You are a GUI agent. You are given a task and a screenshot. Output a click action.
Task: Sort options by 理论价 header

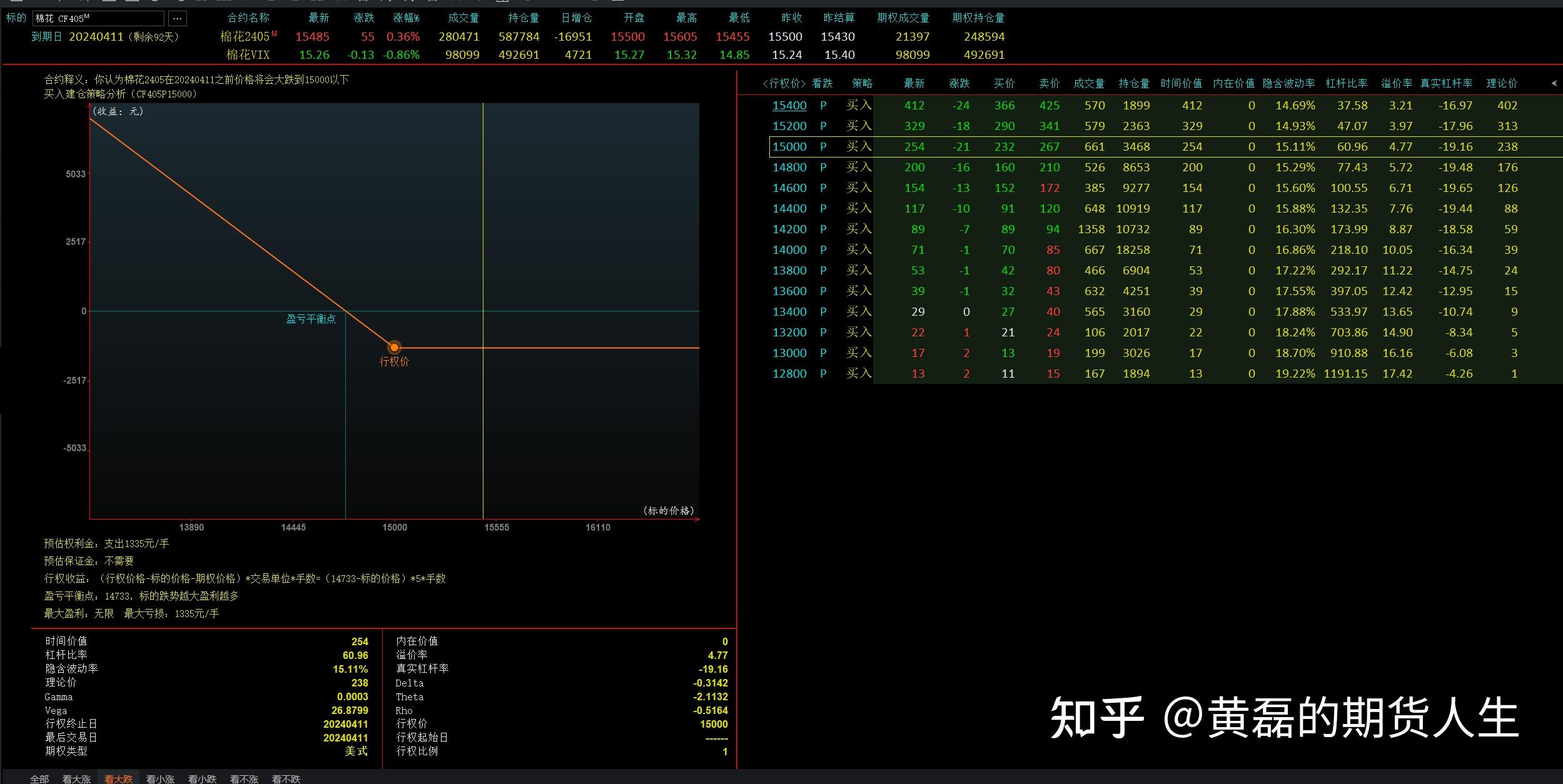click(x=1502, y=83)
